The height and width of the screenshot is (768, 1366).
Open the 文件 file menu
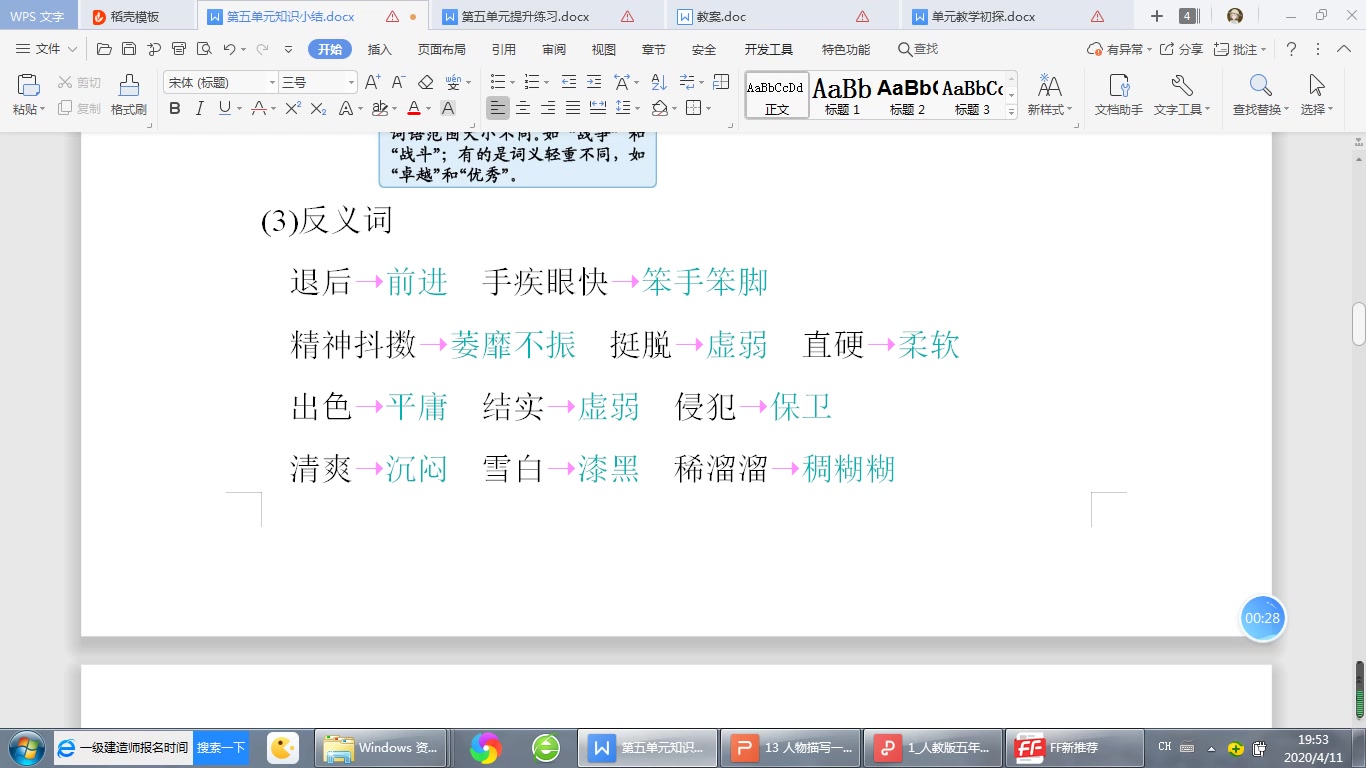click(47, 49)
